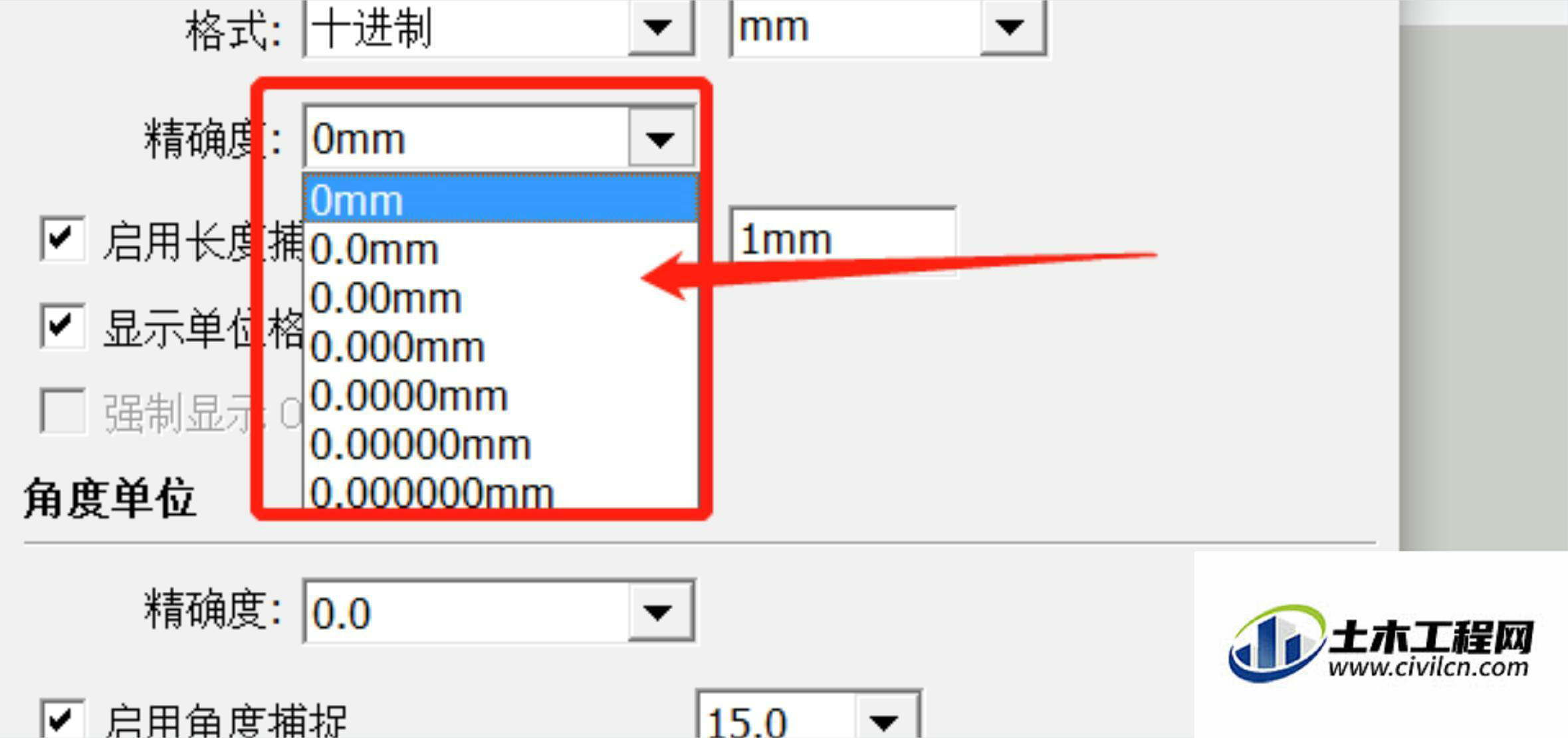Screen dimensions: 1568x738
Task: Click the 1mm length snap input field
Action: pos(843,239)
